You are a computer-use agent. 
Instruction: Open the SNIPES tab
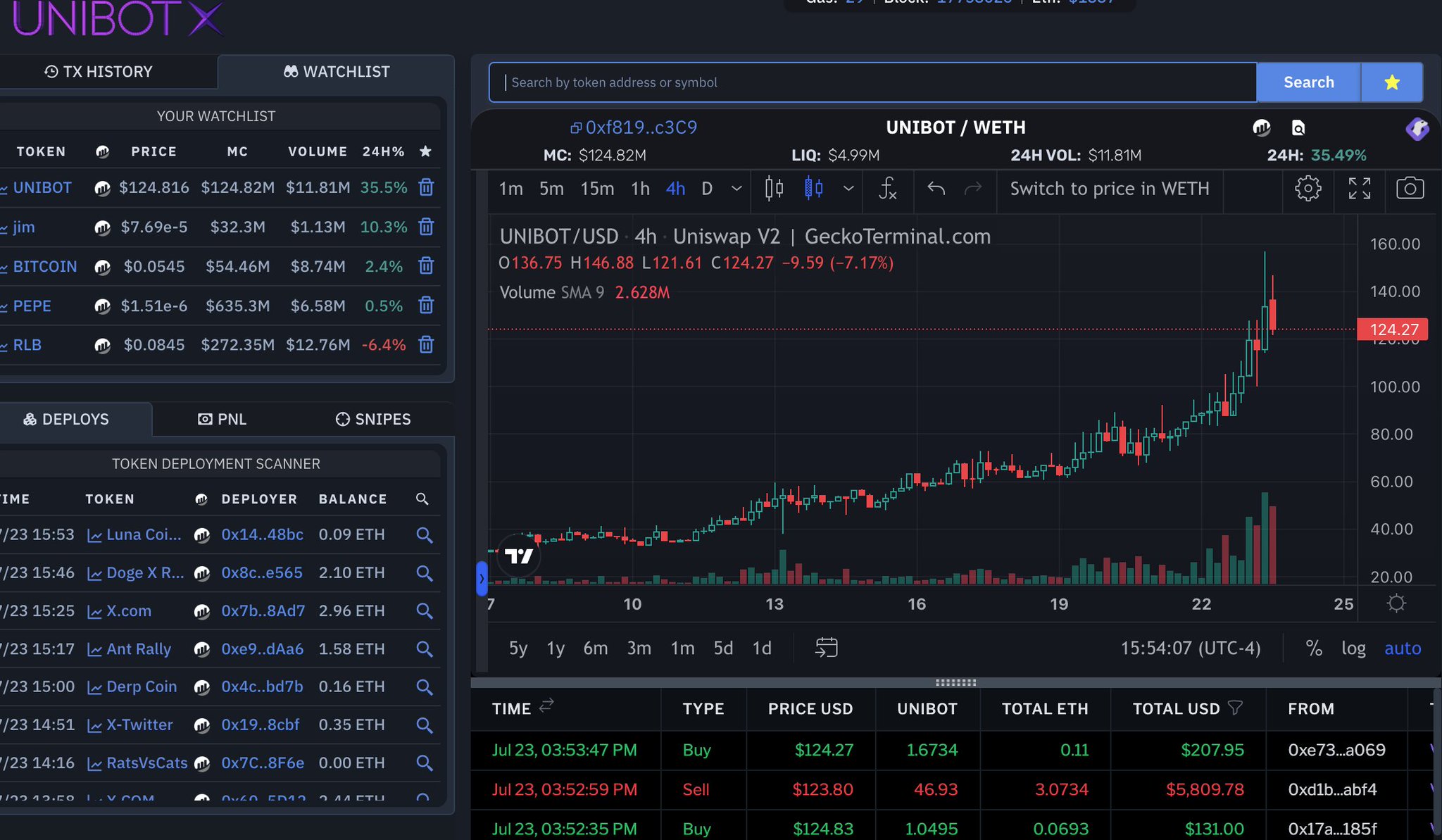tap(372, 419)
